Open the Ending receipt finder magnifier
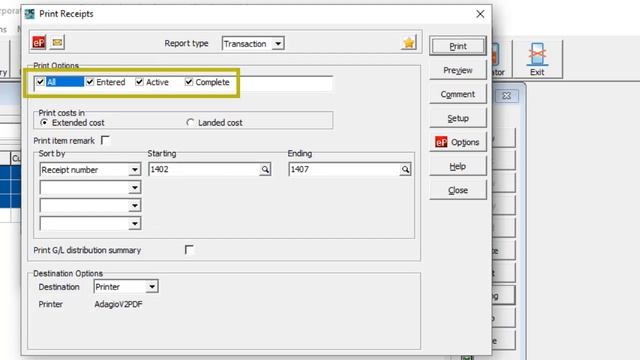Image resolution: width=640 pixels, height=360 pixels. coord(405,169)
